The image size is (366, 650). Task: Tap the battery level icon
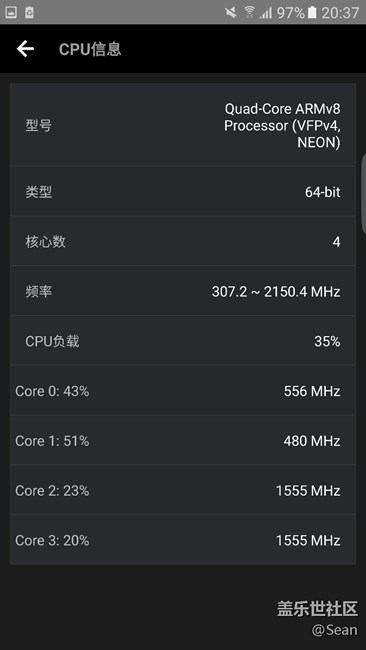[312, 12]
